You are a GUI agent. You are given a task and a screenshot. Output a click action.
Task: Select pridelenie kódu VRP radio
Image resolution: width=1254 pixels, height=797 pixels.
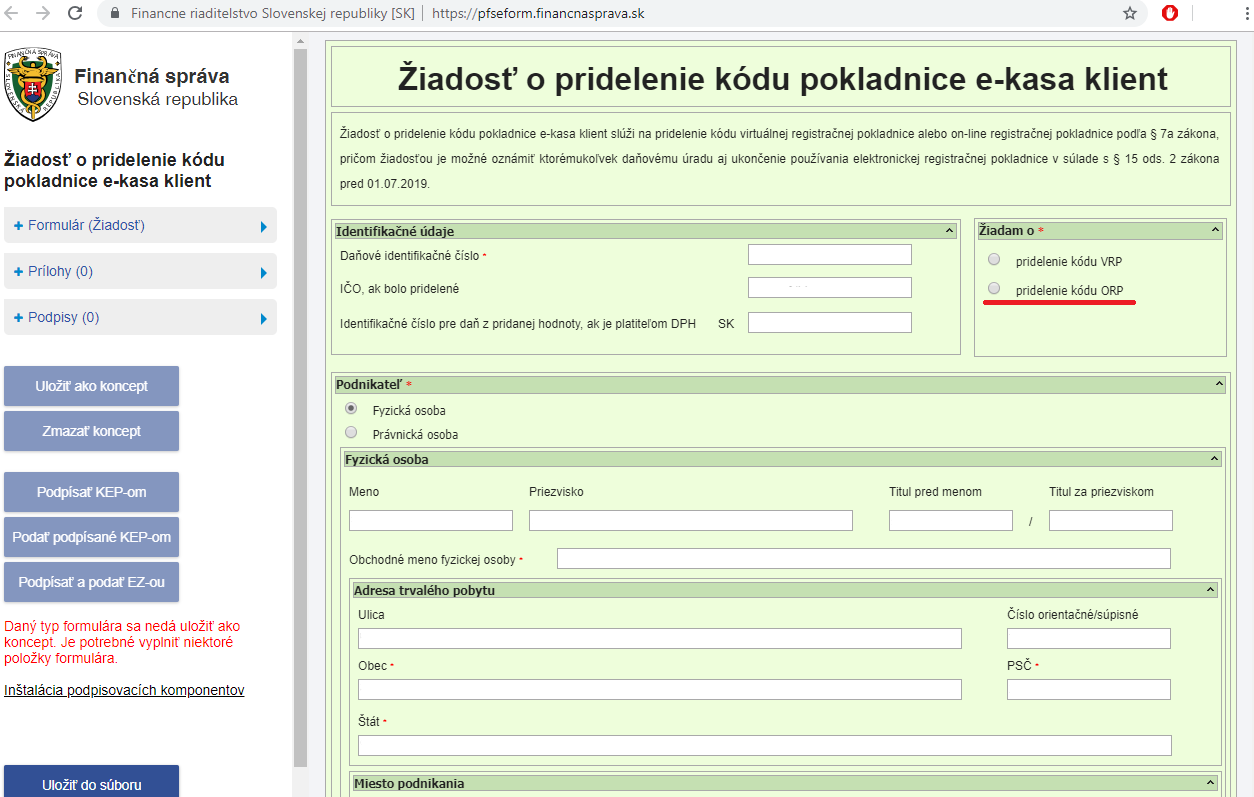click(x=994, y=260)
